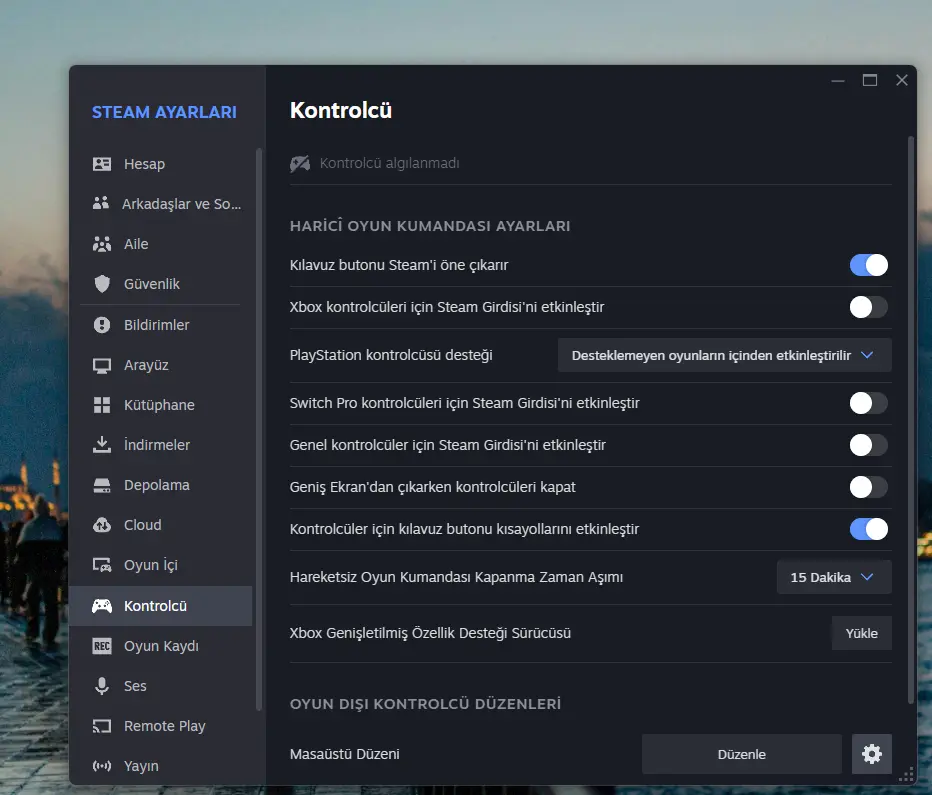Click the Yayın broadcast icon
Image resolution: width=932 pixels, height=795 pixels.
pos(102,766)
